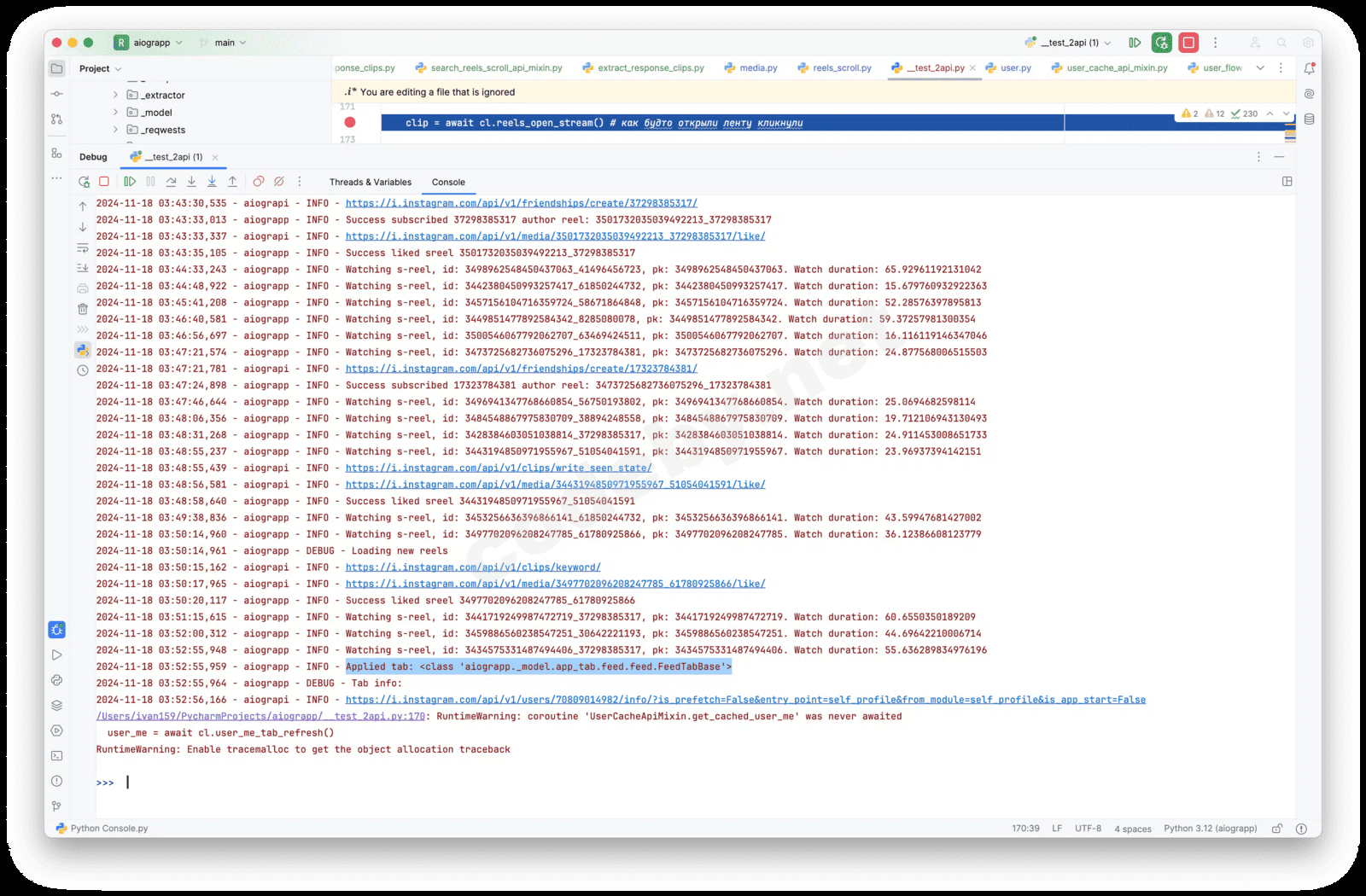
Task: Change LF line separator
Action: 1057,829
